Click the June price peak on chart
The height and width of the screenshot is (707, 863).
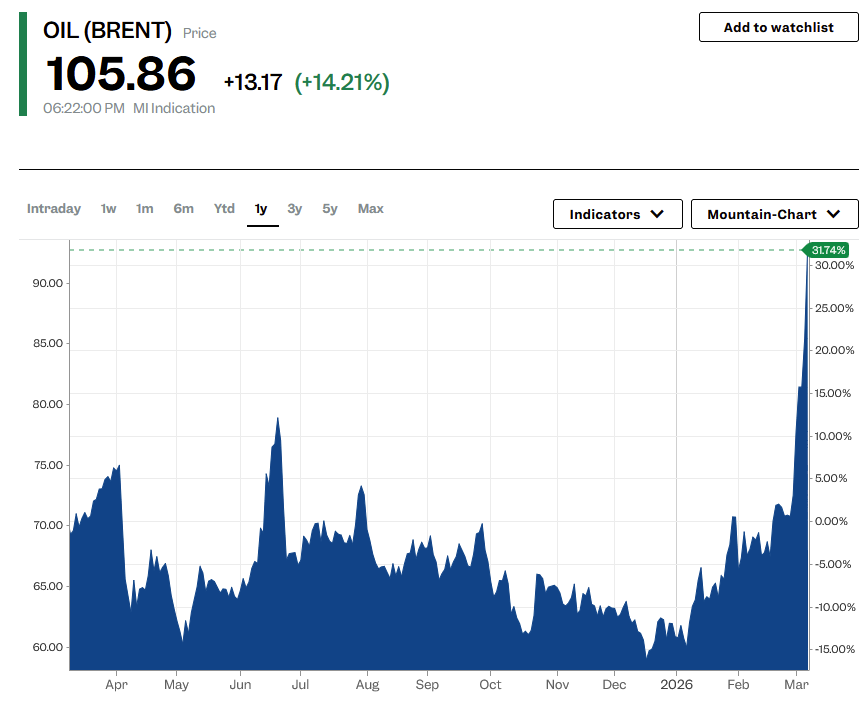pos(277,420)
